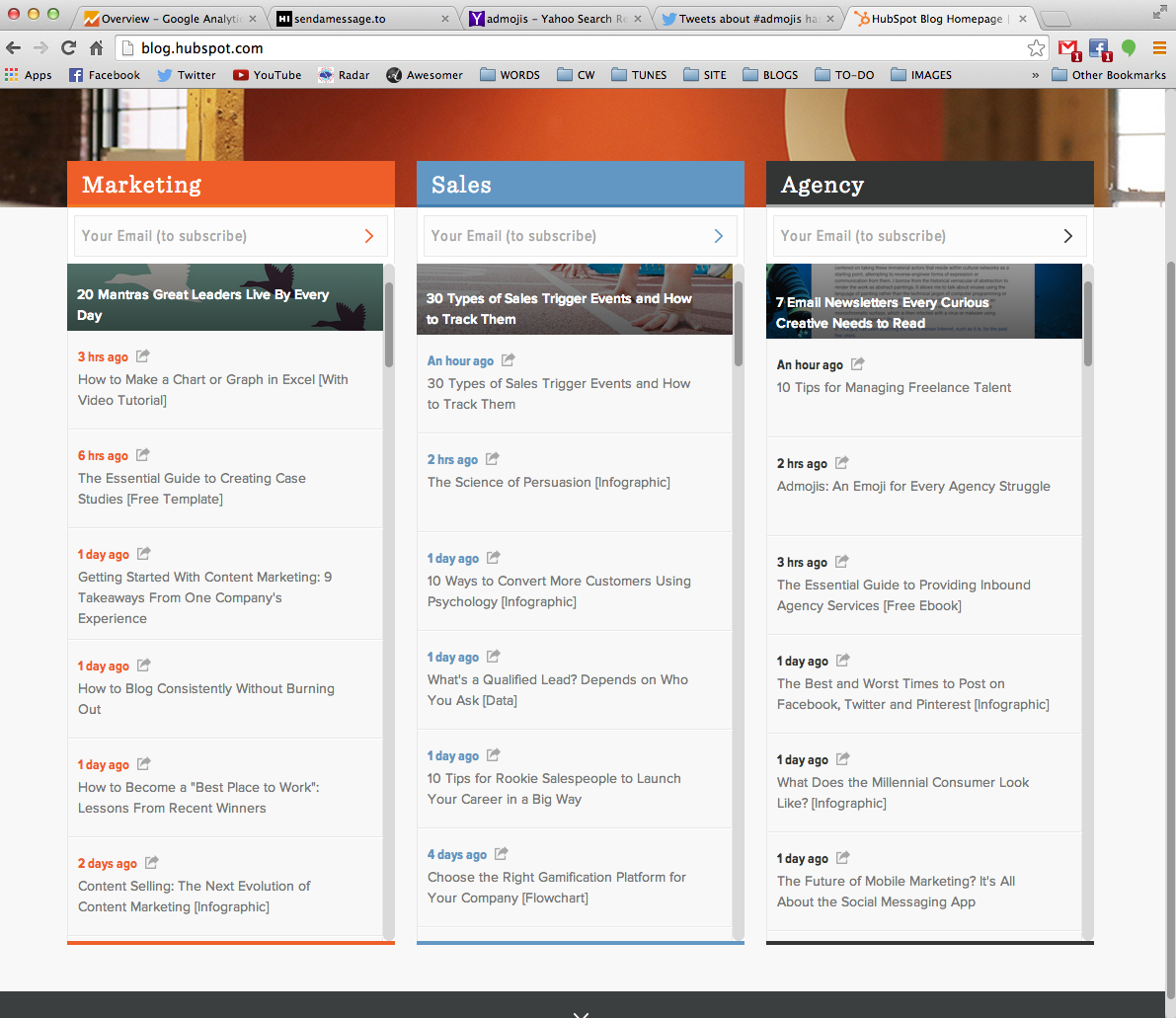Open the WORDS bookmark folder
The image size is (1176, 1018).
(510, 75)
